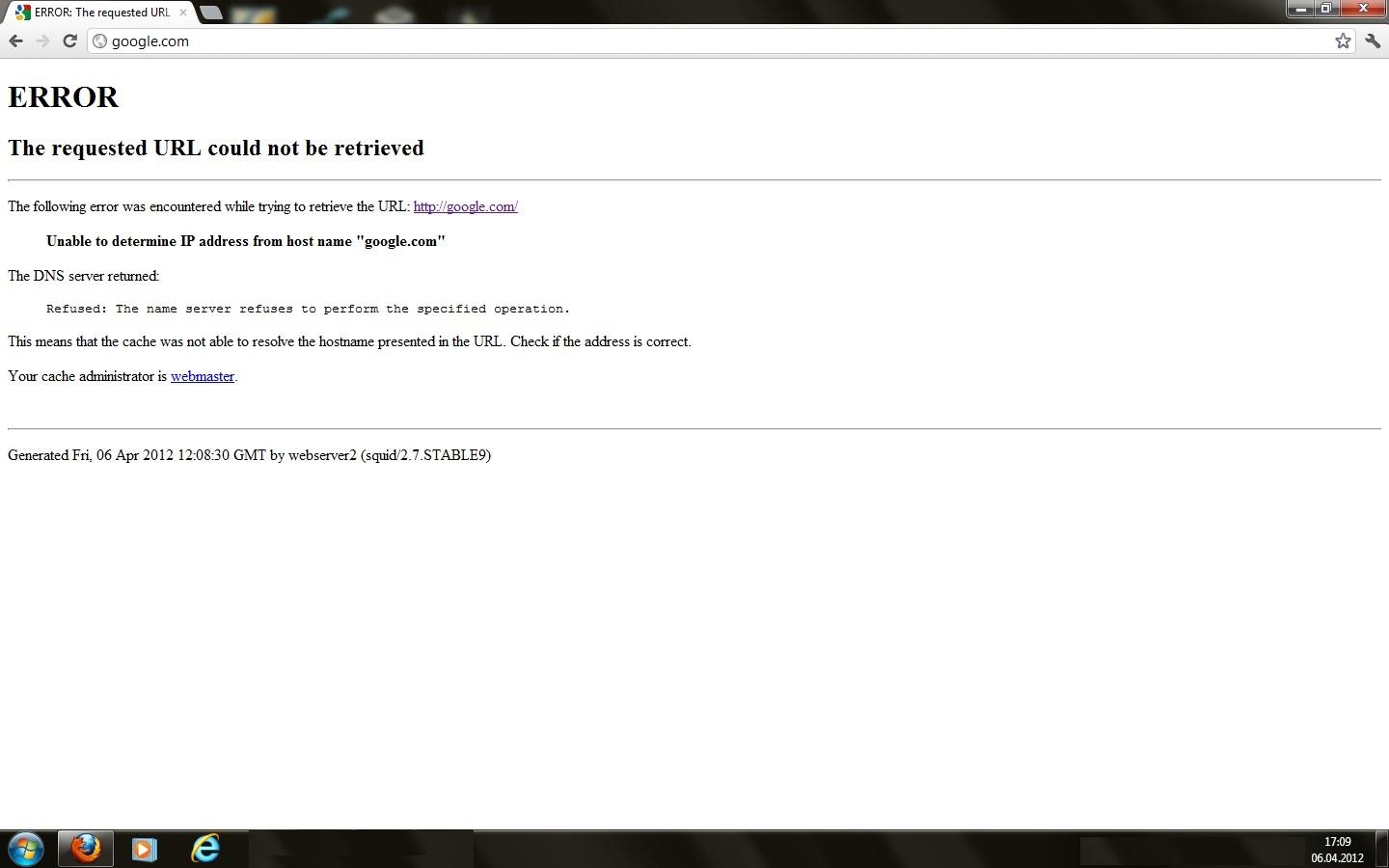Close the ERROR tab

[183, 13]
